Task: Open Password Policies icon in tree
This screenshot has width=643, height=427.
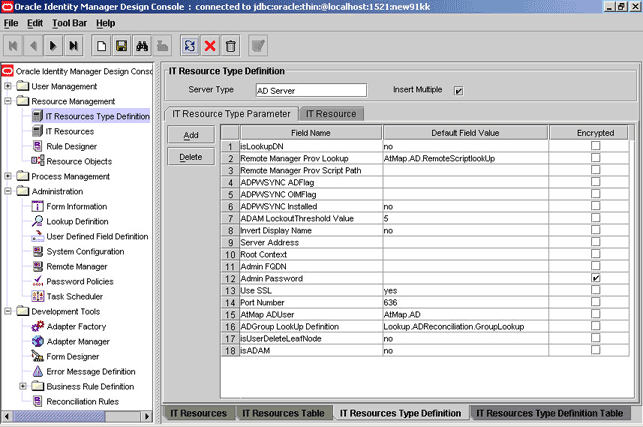Action: 37,281
